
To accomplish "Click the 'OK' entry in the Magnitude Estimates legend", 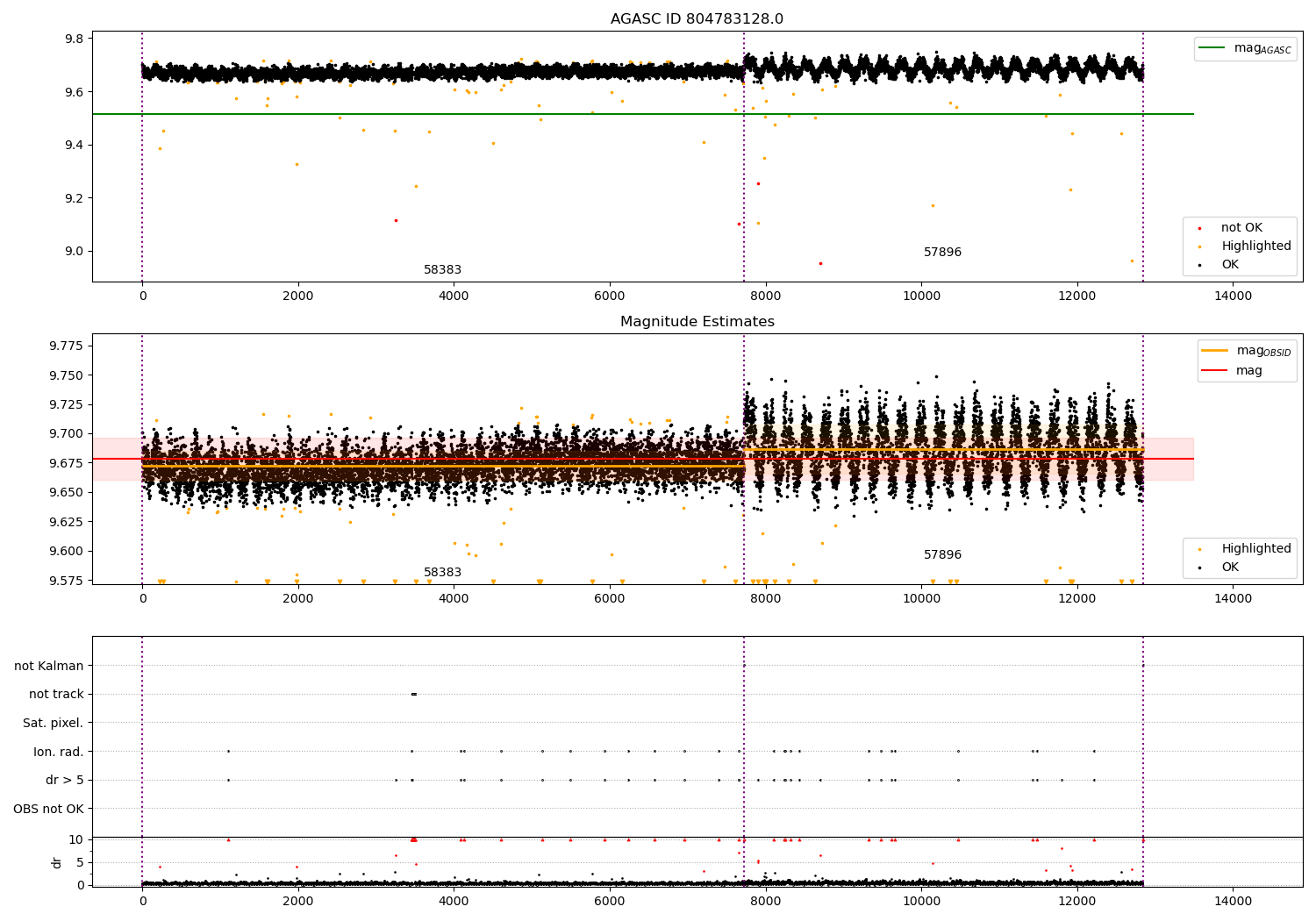I will [1230, 568].
